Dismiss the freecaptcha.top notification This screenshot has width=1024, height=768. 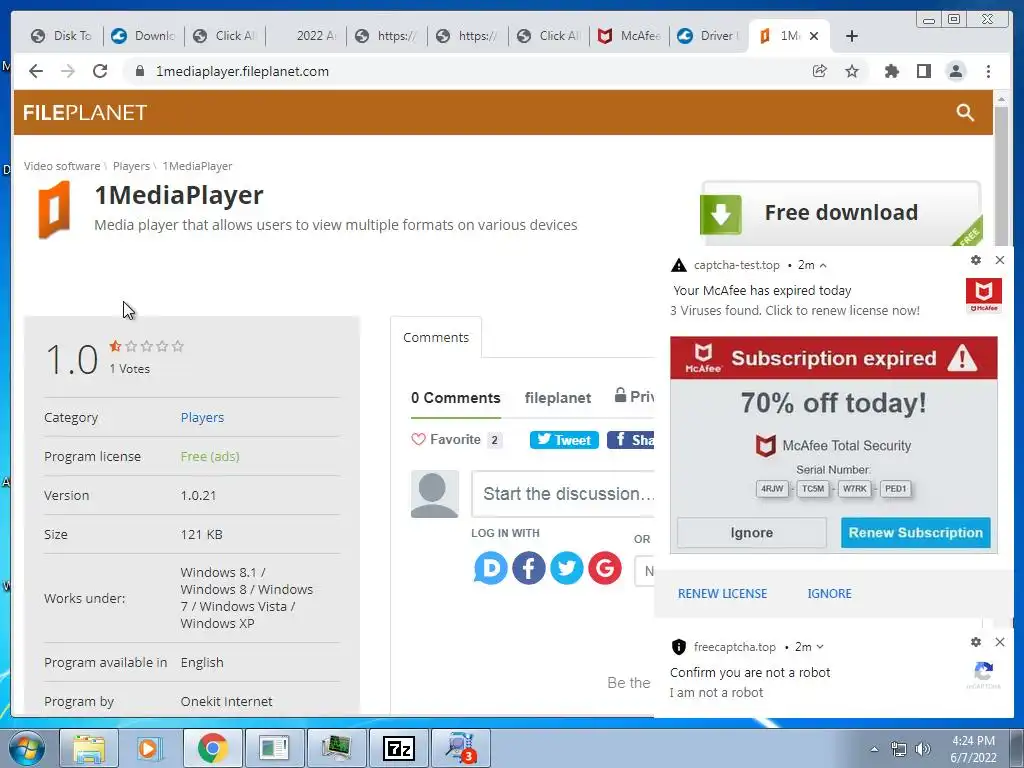tap(1000, 642)
